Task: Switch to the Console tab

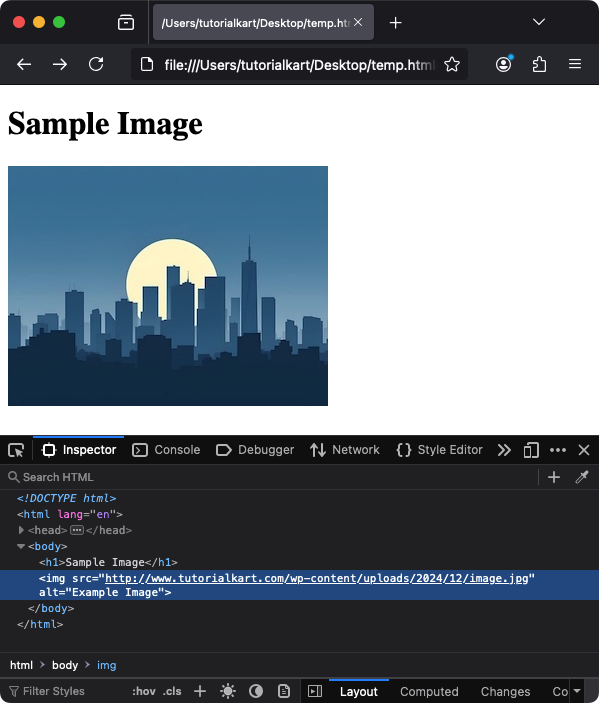Action: click(x=166, y=450)
